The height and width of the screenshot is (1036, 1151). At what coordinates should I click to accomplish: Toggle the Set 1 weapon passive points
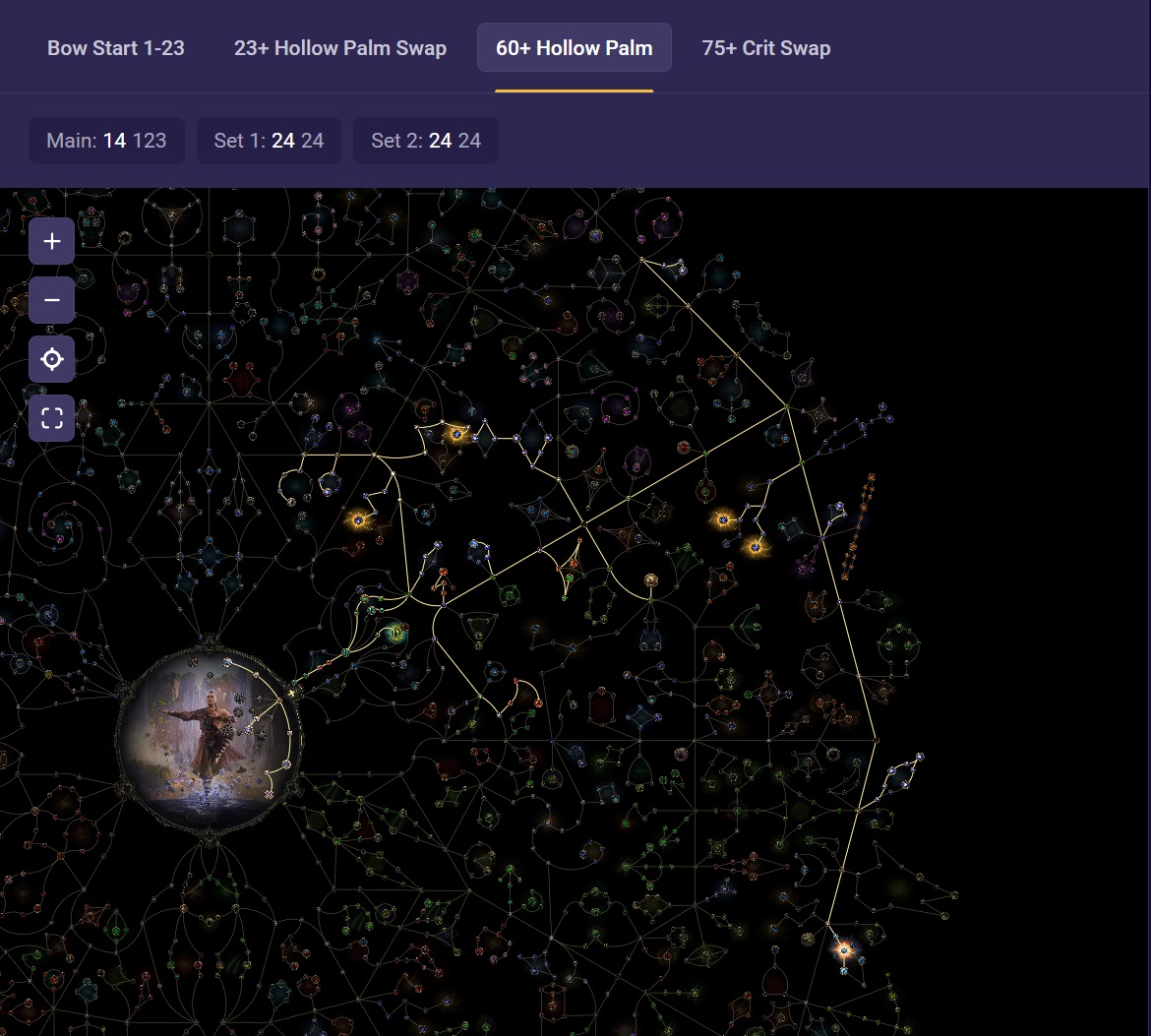pos(269,141)
